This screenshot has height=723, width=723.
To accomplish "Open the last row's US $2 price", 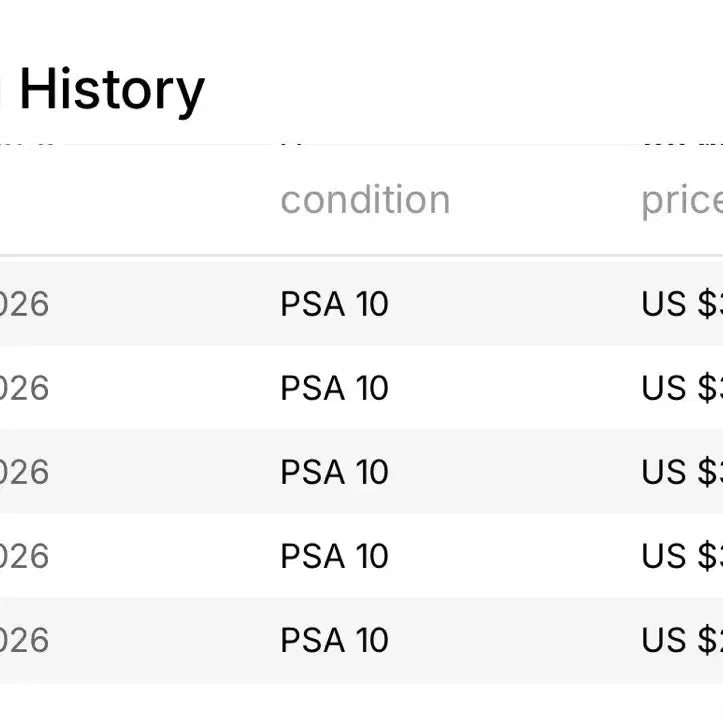I will [x=682, y=640].
